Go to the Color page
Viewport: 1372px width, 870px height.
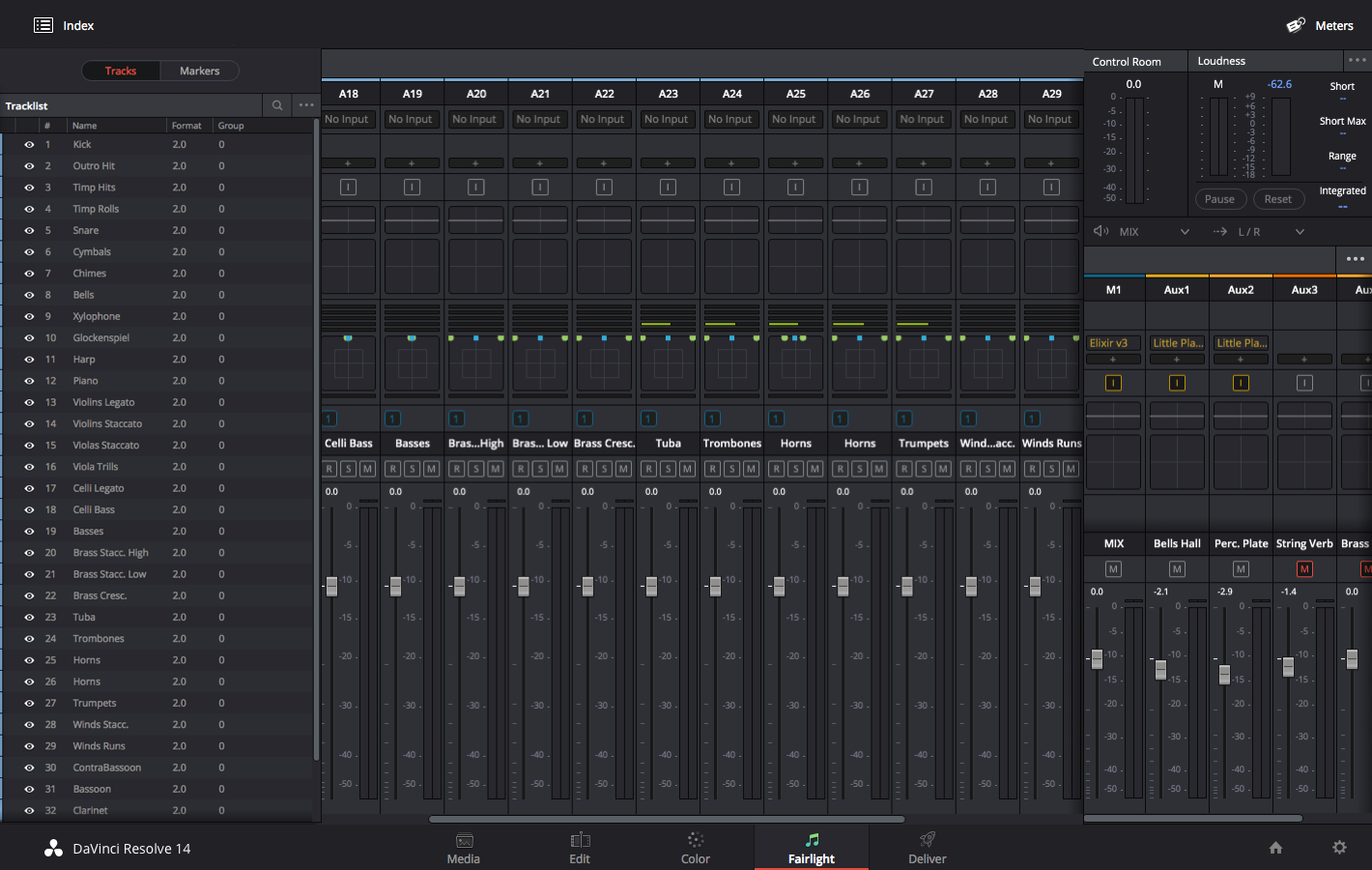(x=696, y=848)
